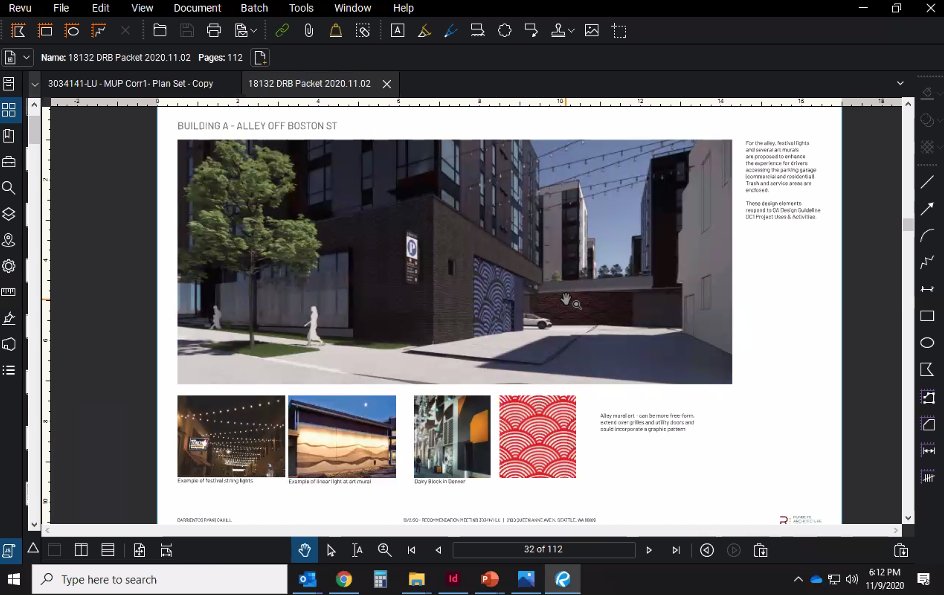Attach a file with the paperclip icon
Image resolution: width=944 pixels, height=595 pixels.
308,30
